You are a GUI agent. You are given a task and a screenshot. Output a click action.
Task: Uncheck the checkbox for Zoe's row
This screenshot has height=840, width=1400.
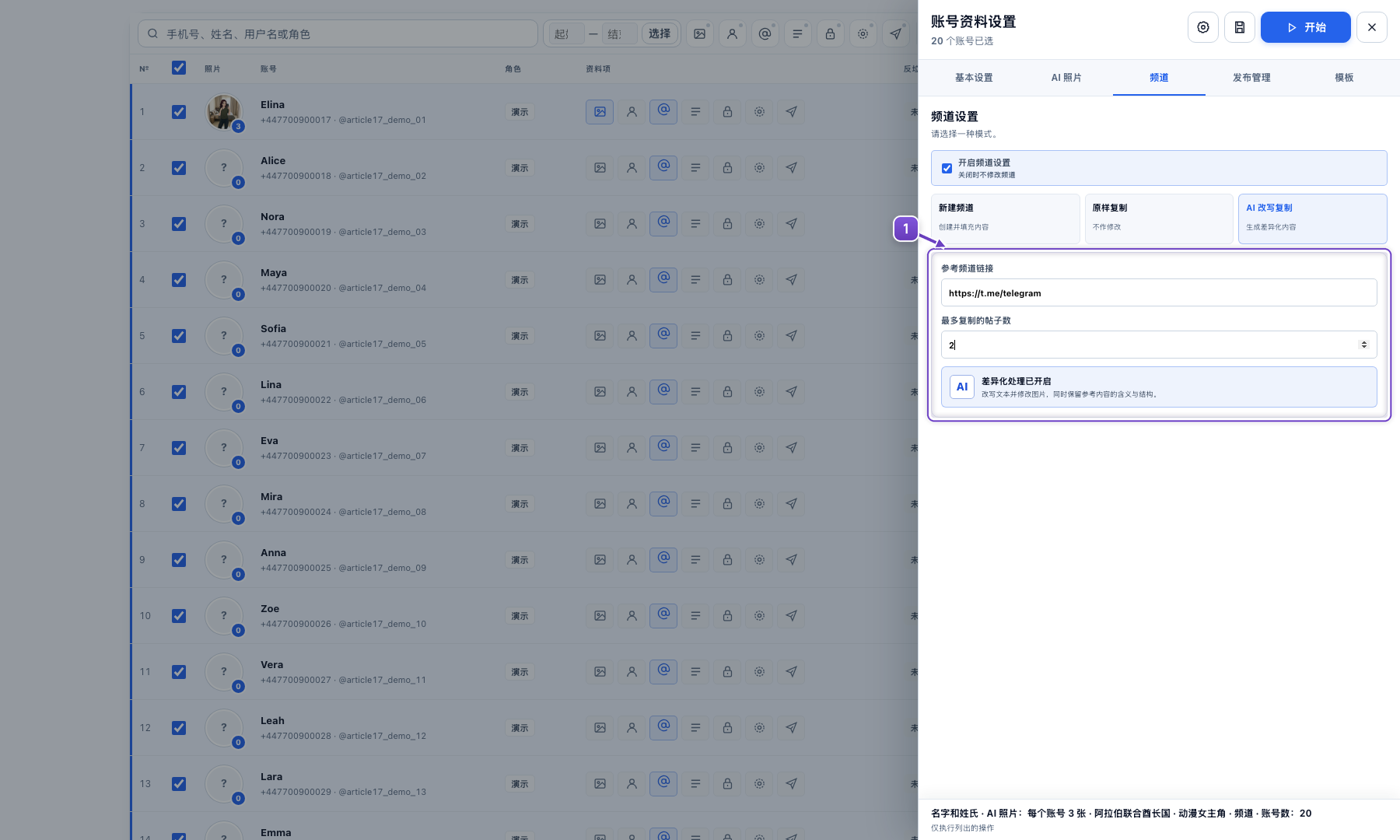pos(179,616)
